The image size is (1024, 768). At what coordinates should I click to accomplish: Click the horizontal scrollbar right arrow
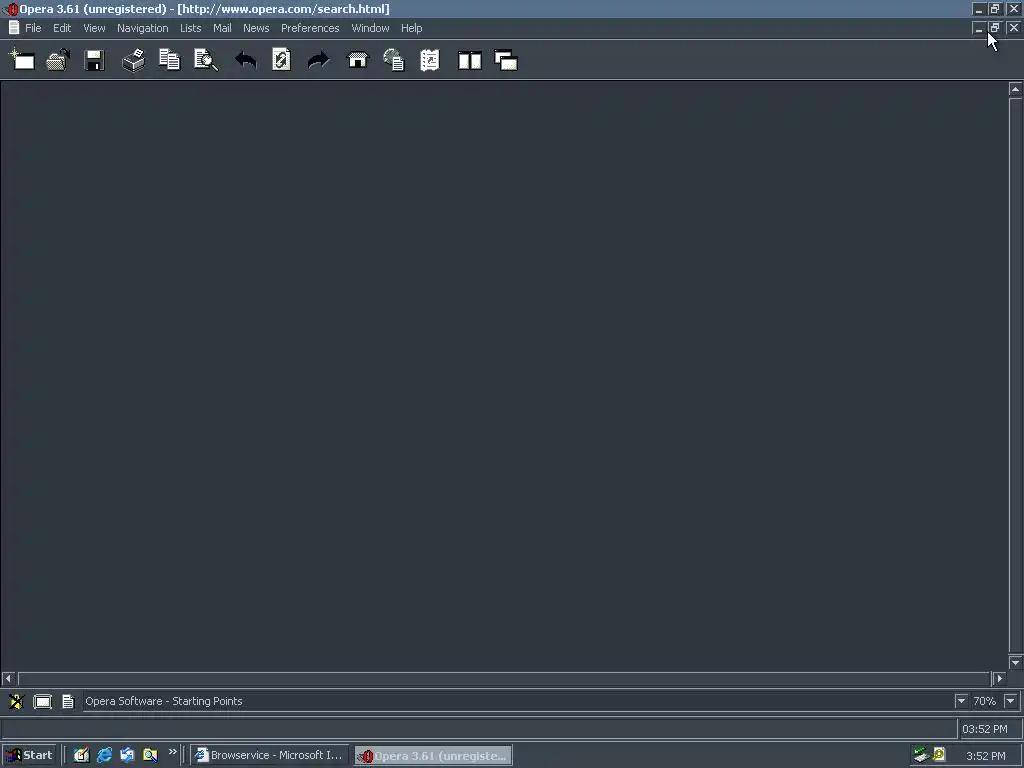tap(999, 679)
